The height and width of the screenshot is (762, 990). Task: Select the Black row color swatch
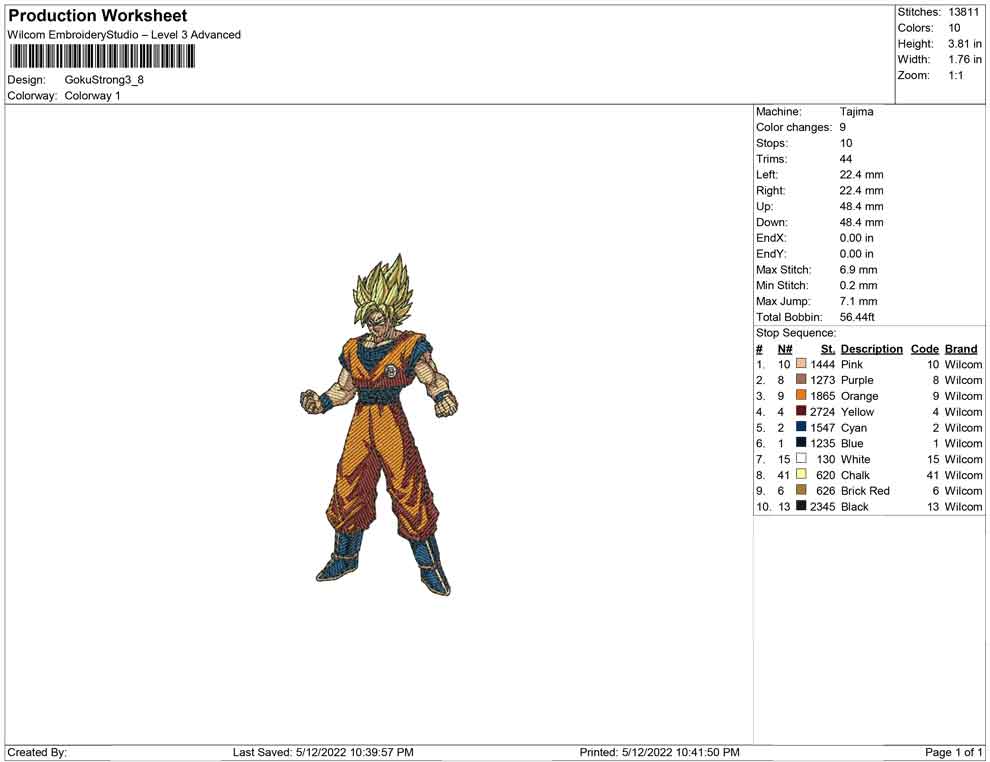801,506
